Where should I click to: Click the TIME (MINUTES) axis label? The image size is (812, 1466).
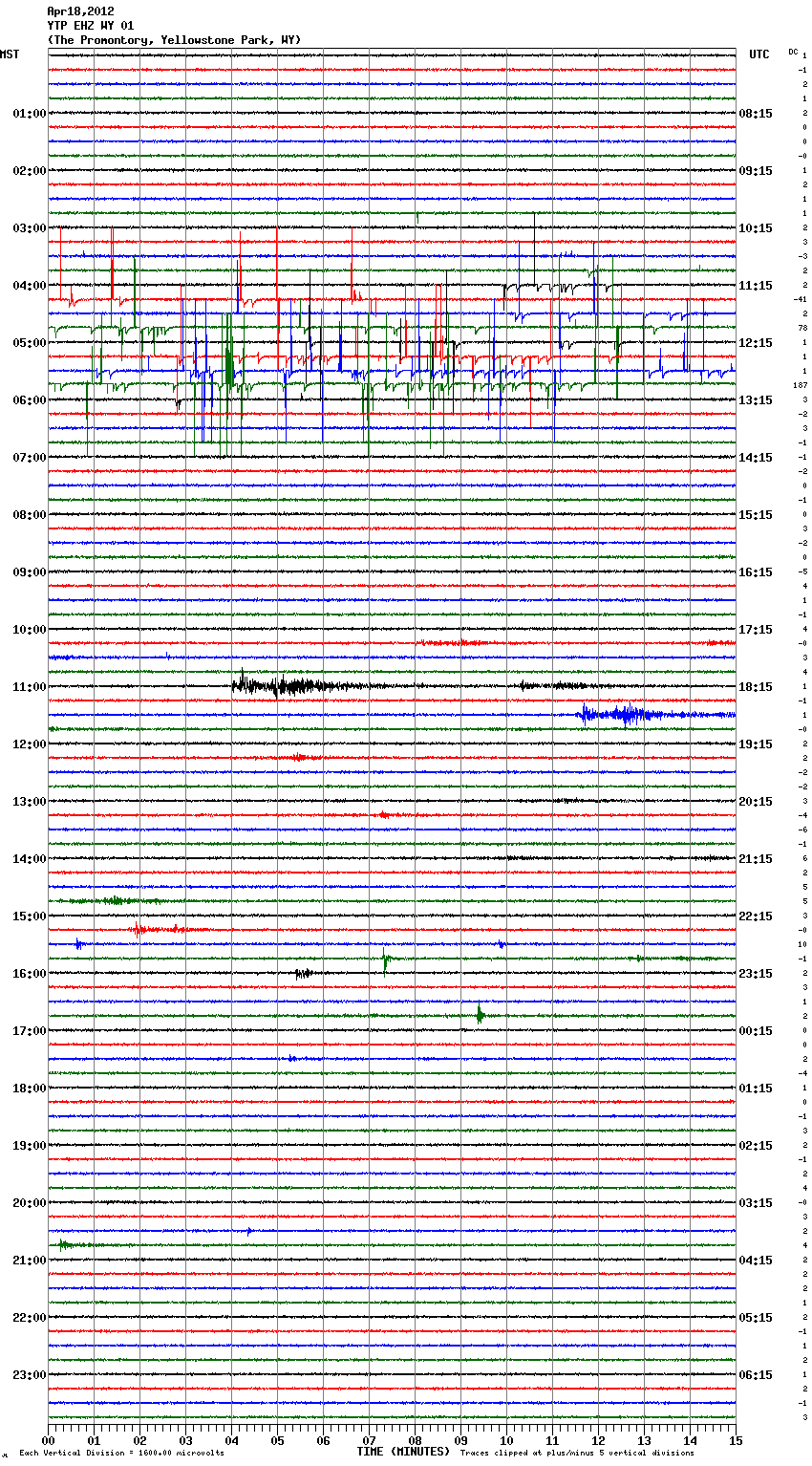(402, 1452)
